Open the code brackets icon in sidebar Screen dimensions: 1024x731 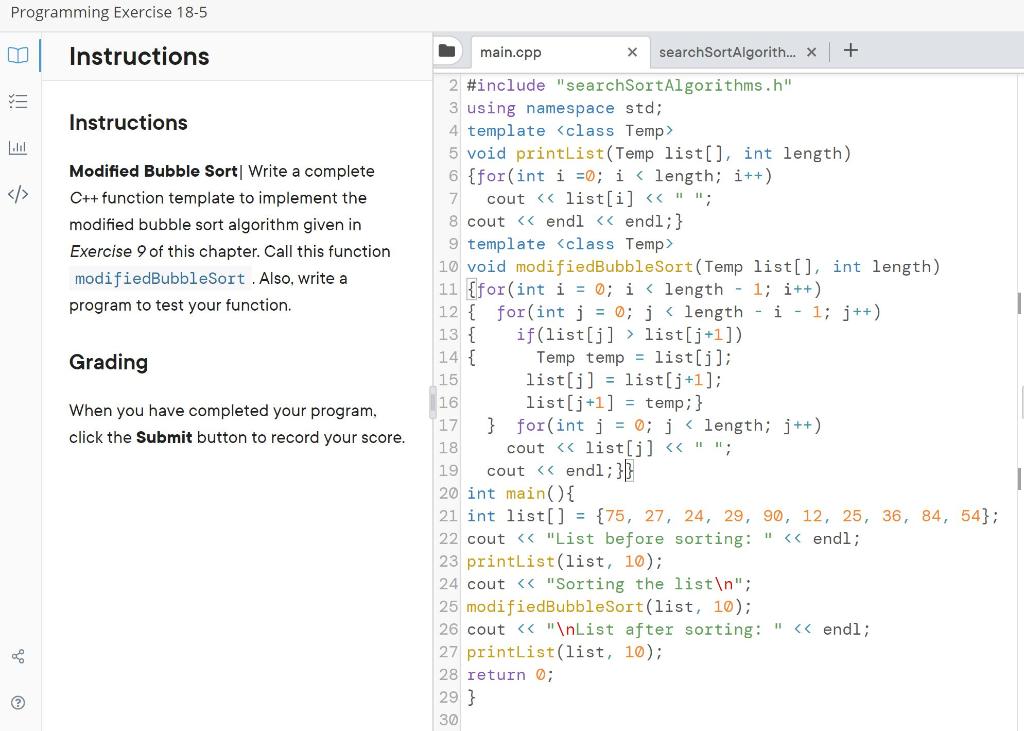(x=18, y=194)
